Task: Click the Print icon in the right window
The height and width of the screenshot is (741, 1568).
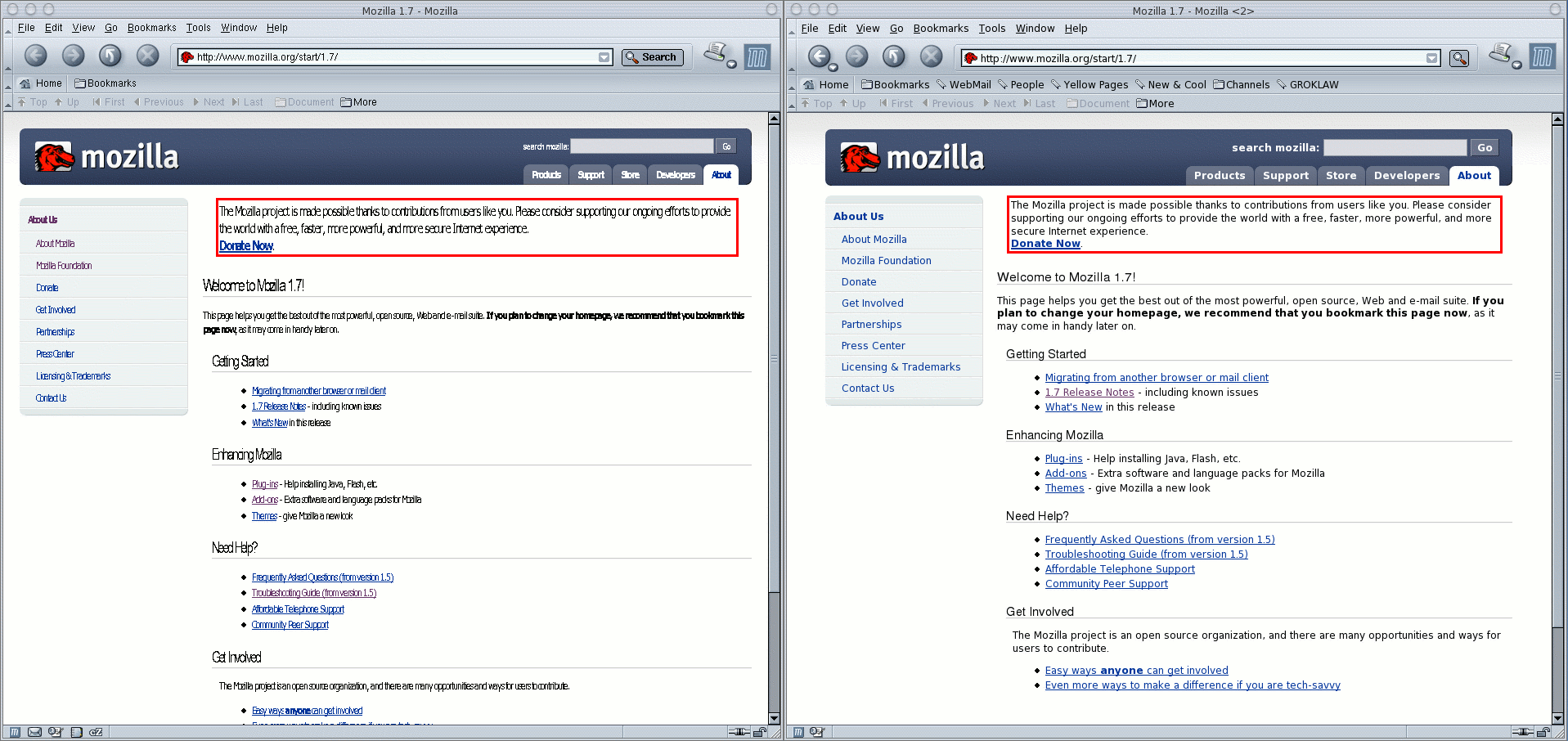Action: 1501,54
